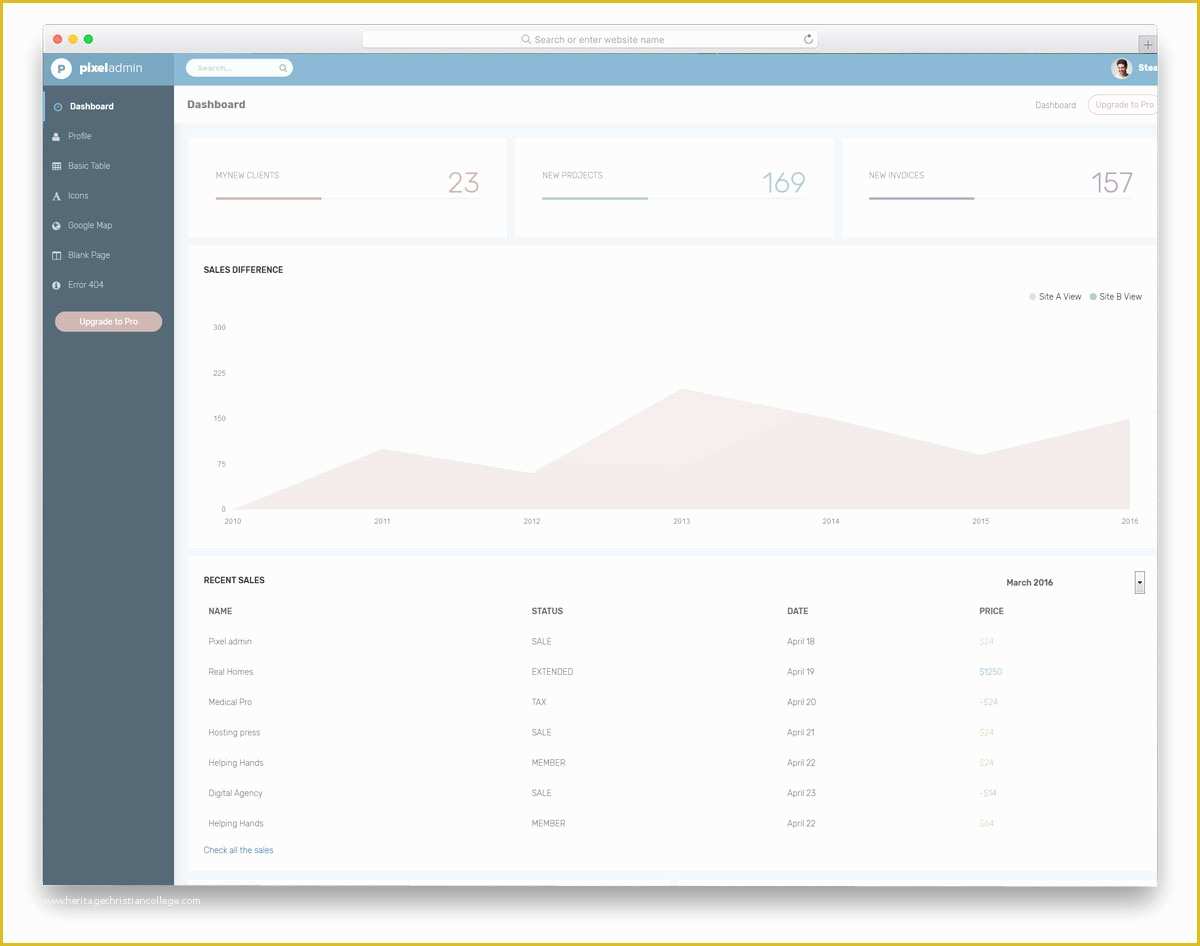Click the Hosting press table row name
The width and height of the screenshot is (1200, 946).
pyautogui.click(x=234, y=733)
